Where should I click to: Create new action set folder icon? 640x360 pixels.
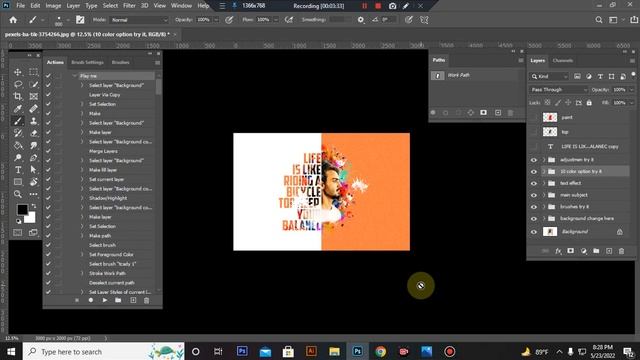[118, 300]
